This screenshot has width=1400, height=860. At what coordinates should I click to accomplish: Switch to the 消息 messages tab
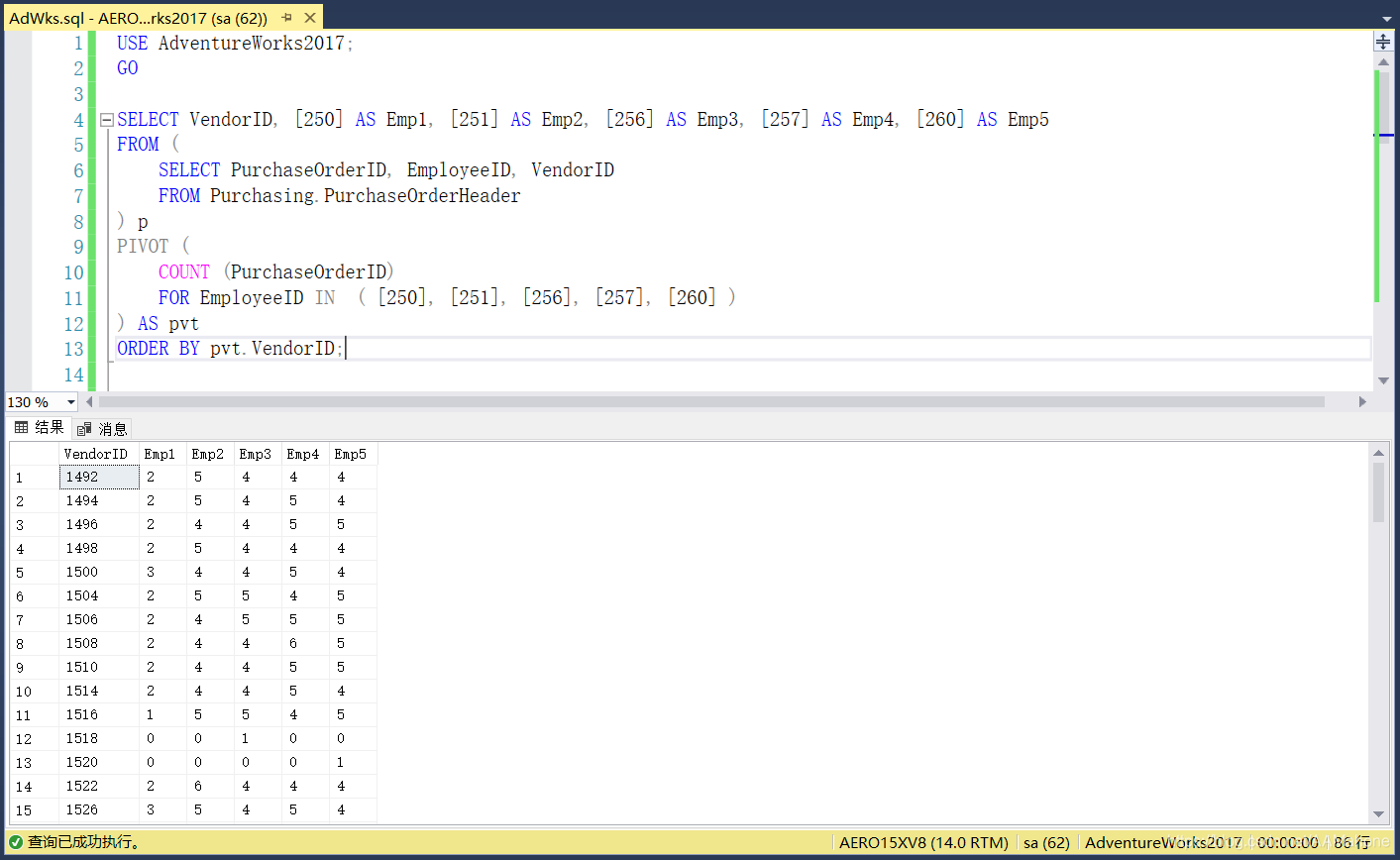[x=102, y=429]
